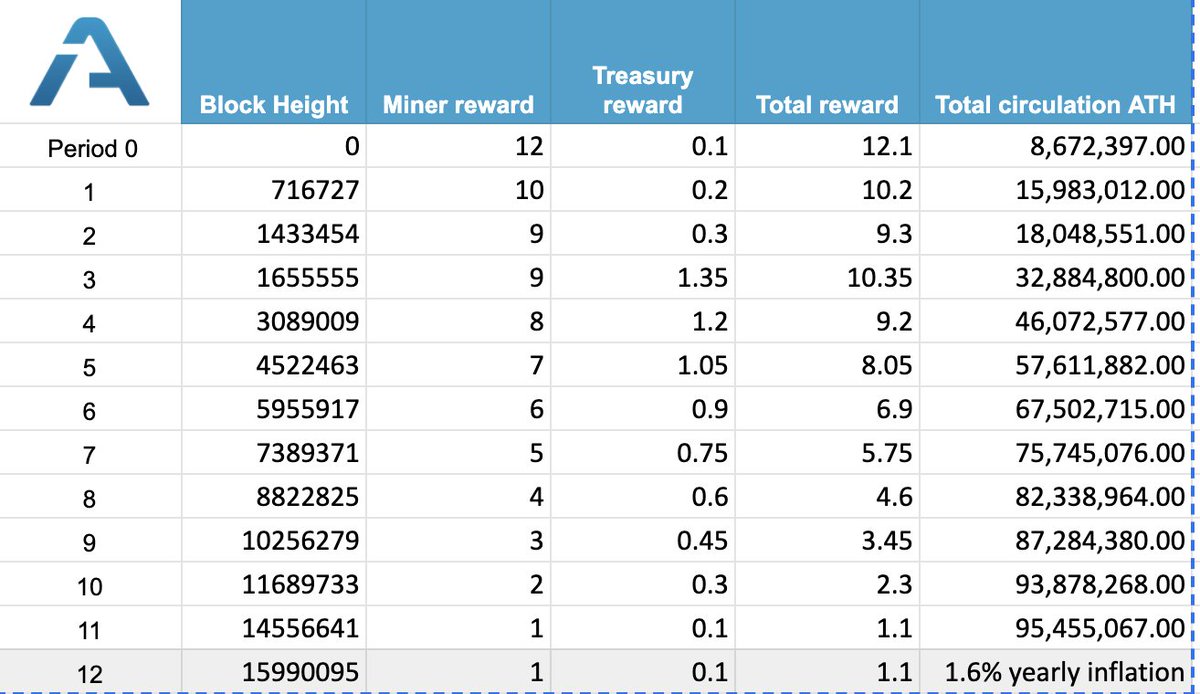
Task: Select block height cell 716727
Action: [274, 191]
